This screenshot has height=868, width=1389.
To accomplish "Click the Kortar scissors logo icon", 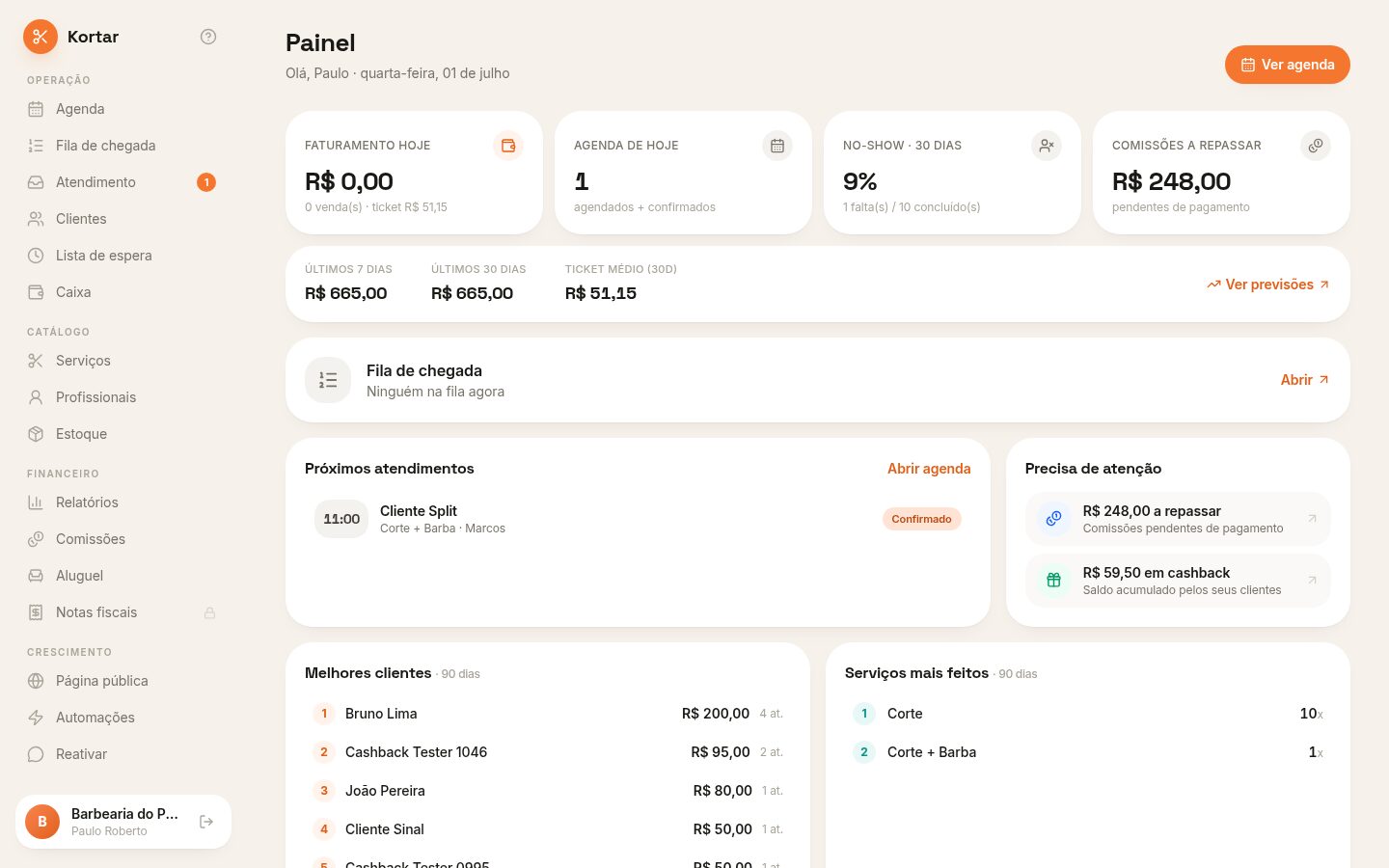I will [x=41, y=37].
